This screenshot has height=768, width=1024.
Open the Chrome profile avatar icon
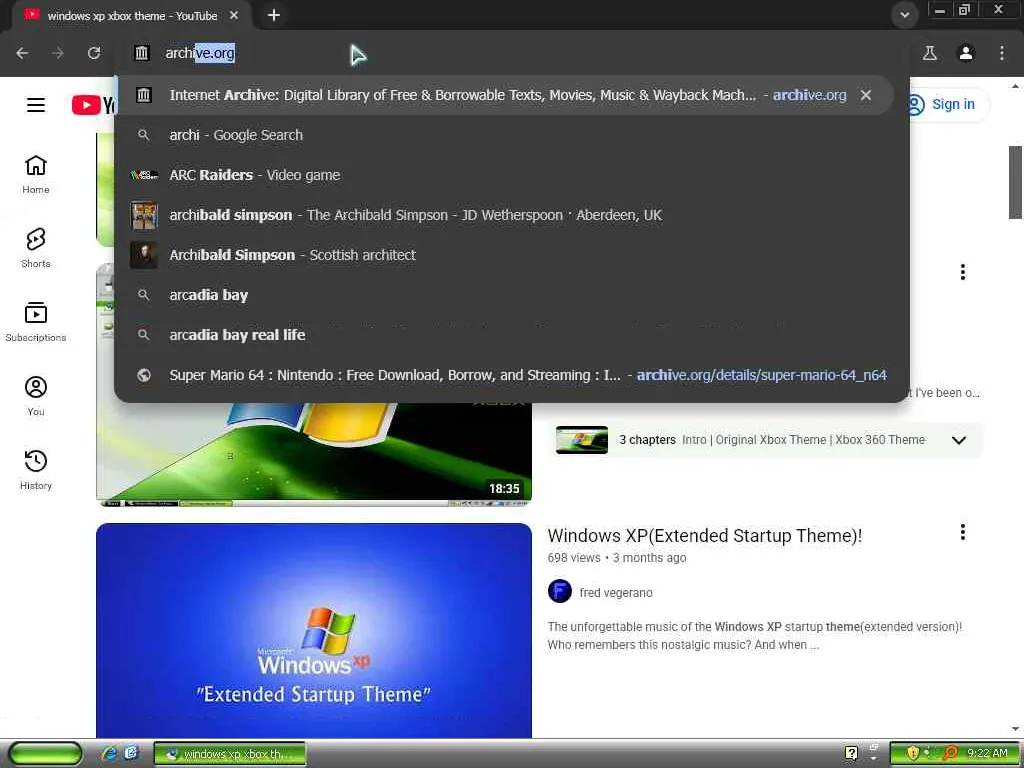point(966,53)
